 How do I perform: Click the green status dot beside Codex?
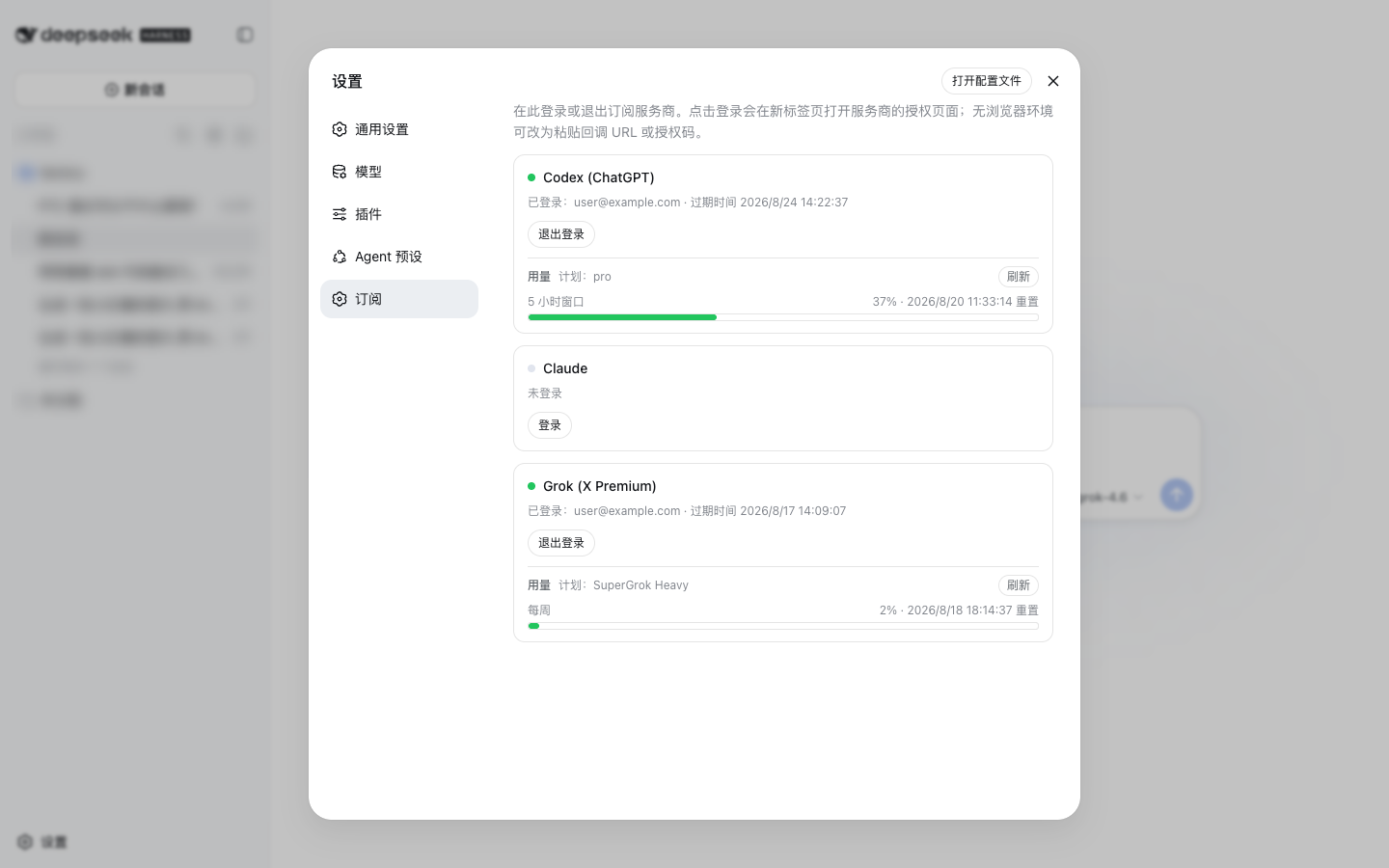pyautogui.click(x=531, y=177)
